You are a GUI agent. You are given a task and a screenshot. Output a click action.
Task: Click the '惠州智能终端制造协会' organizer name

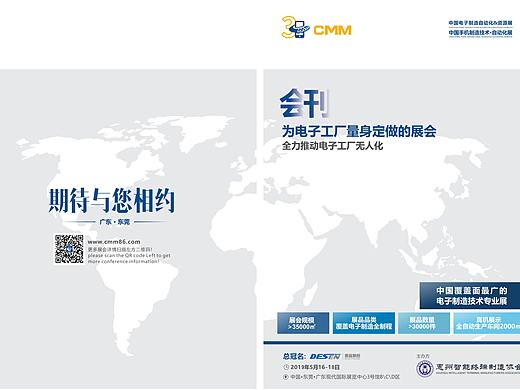click(478, 367)
